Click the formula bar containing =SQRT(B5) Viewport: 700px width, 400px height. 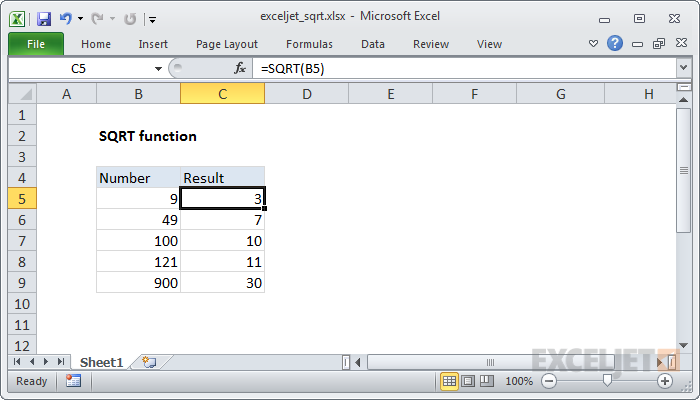464,68
